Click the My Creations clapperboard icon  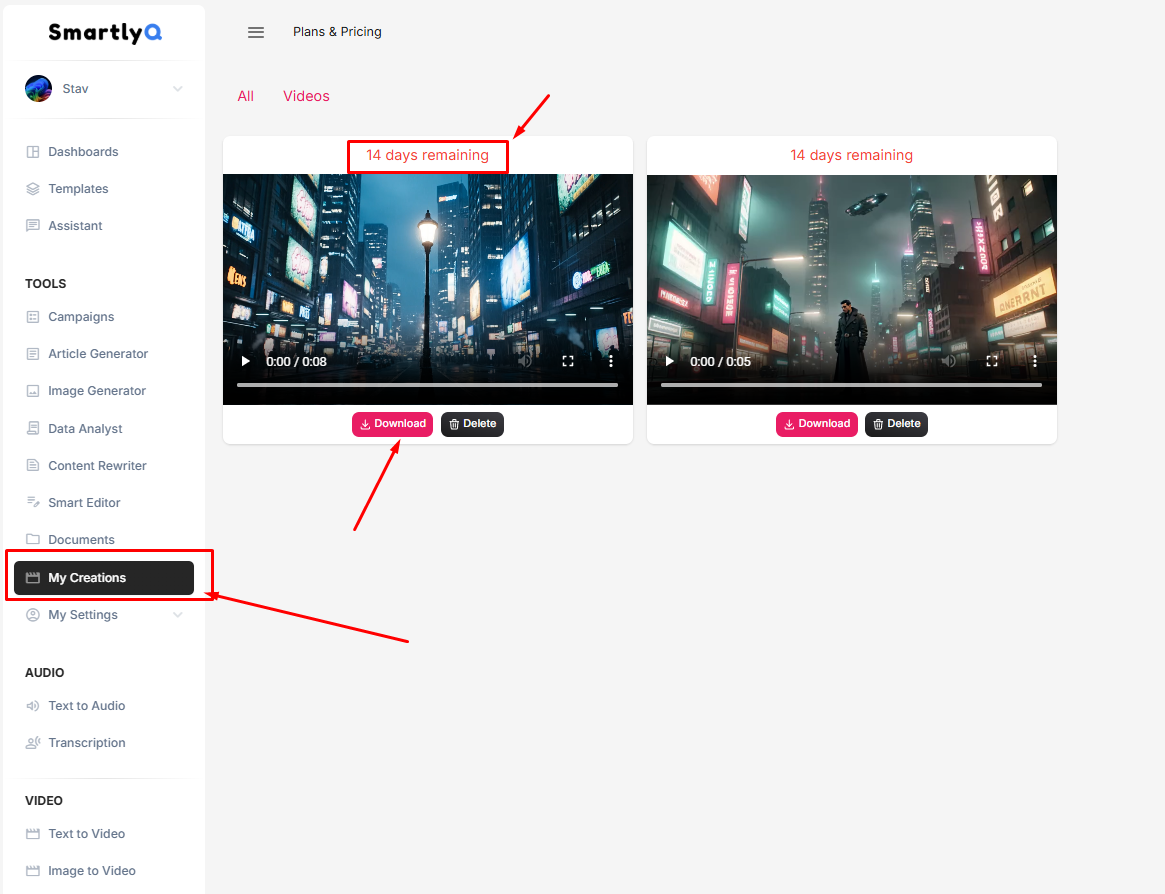(x=33, y=577)
